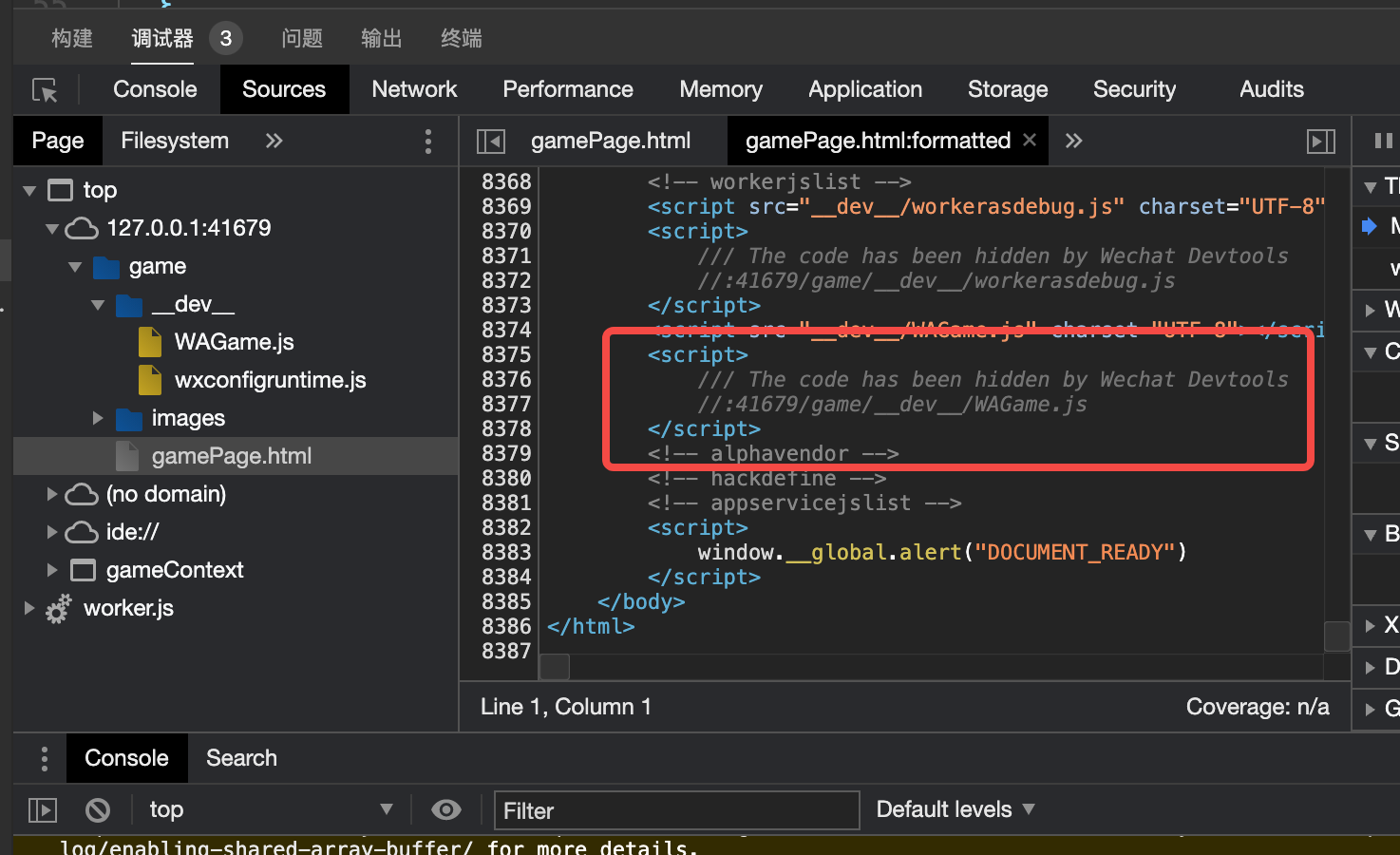Screen dimensions: 1400x855
Task: Click the debugger badge showing 3
Action: (x=226, y=38)
